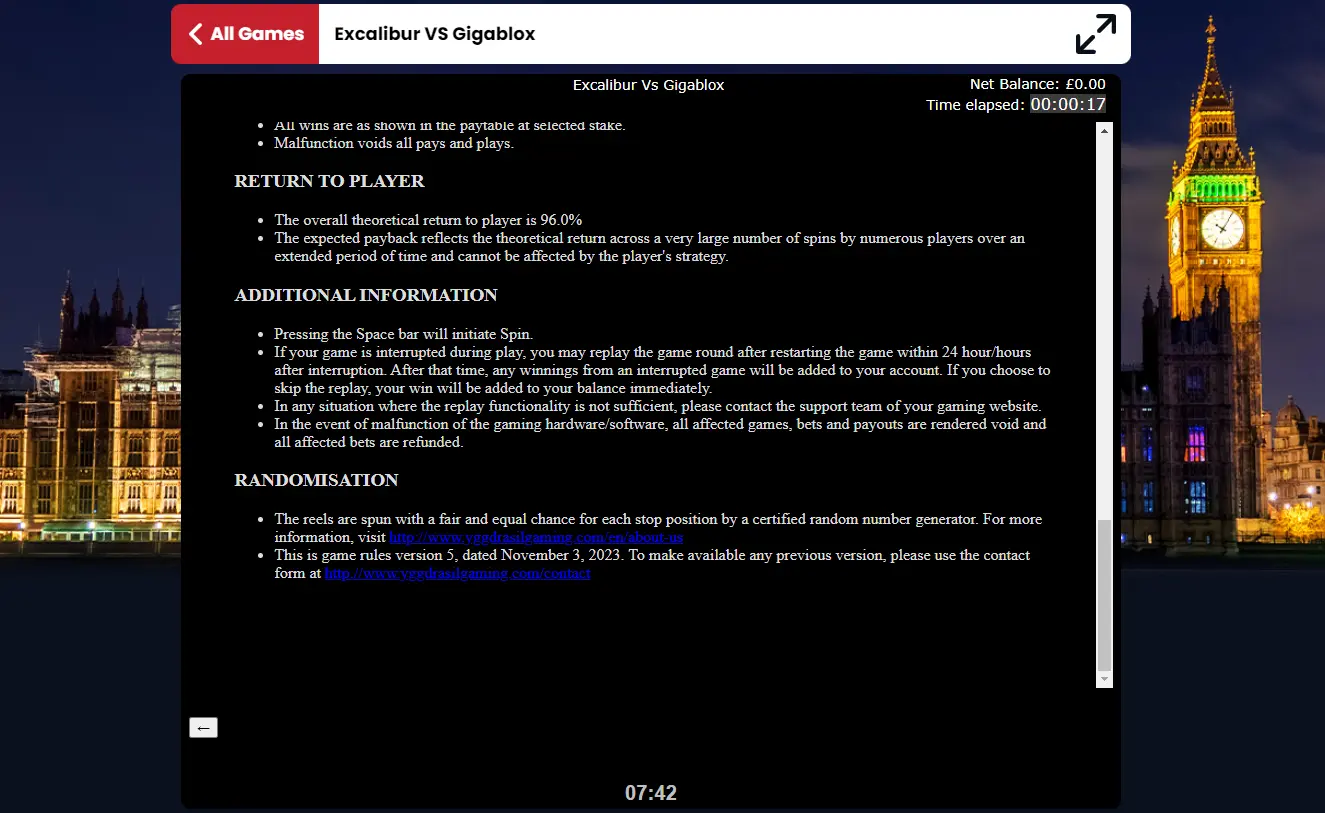Click the Excalibur VS Gigablox page title
The width and height of the screenshot is (1325, 813).
(435, 34)
